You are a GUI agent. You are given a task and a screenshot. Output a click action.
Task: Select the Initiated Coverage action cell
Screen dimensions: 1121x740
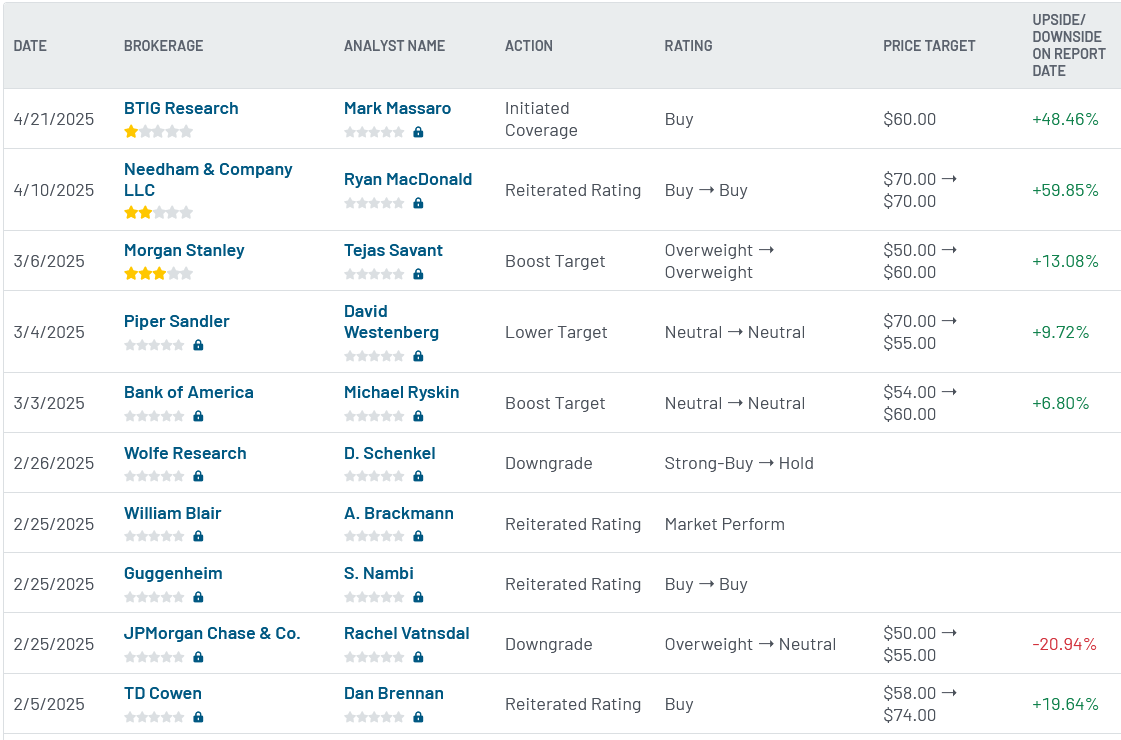pos(541,119)
